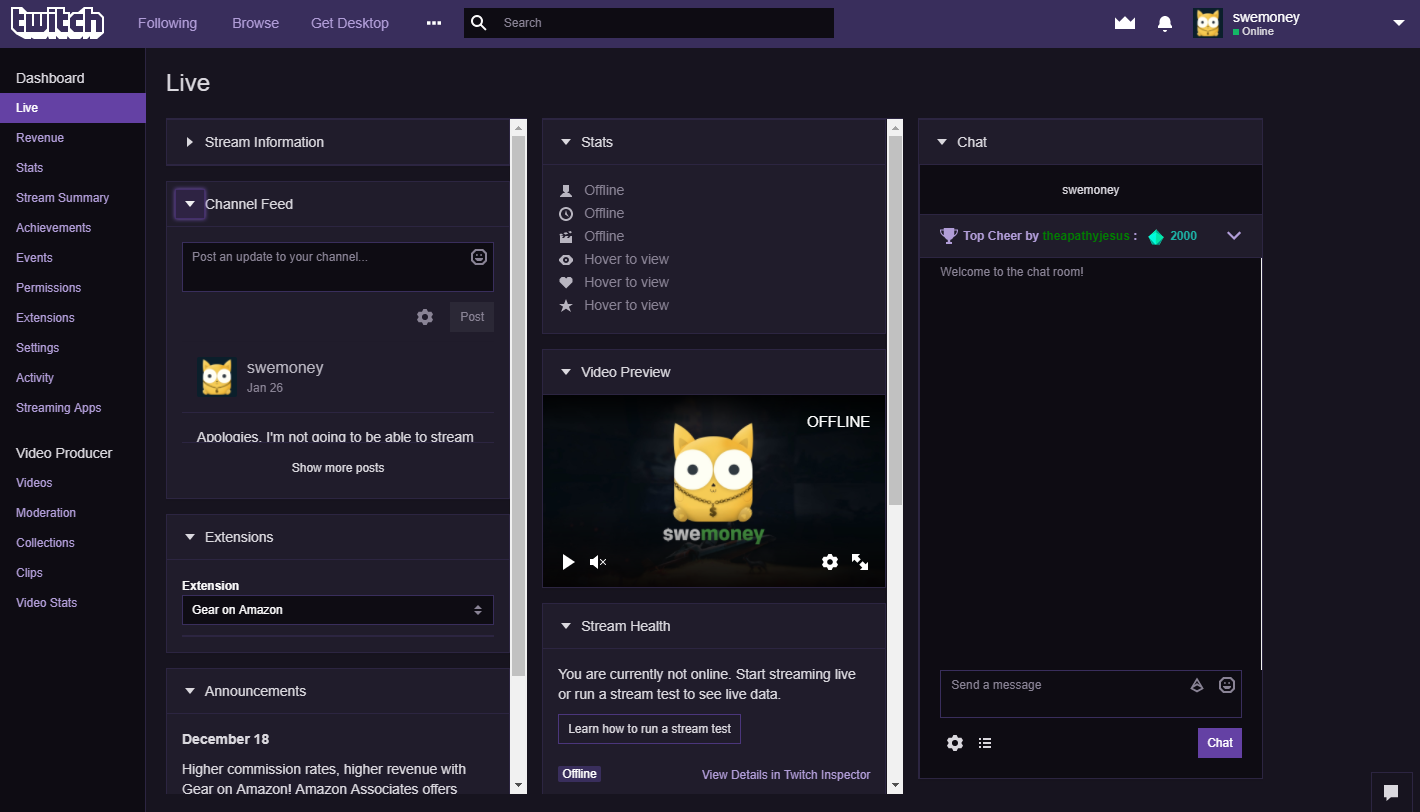
Task: Click Learn how to run a stream test
Action: pos(650,729)
